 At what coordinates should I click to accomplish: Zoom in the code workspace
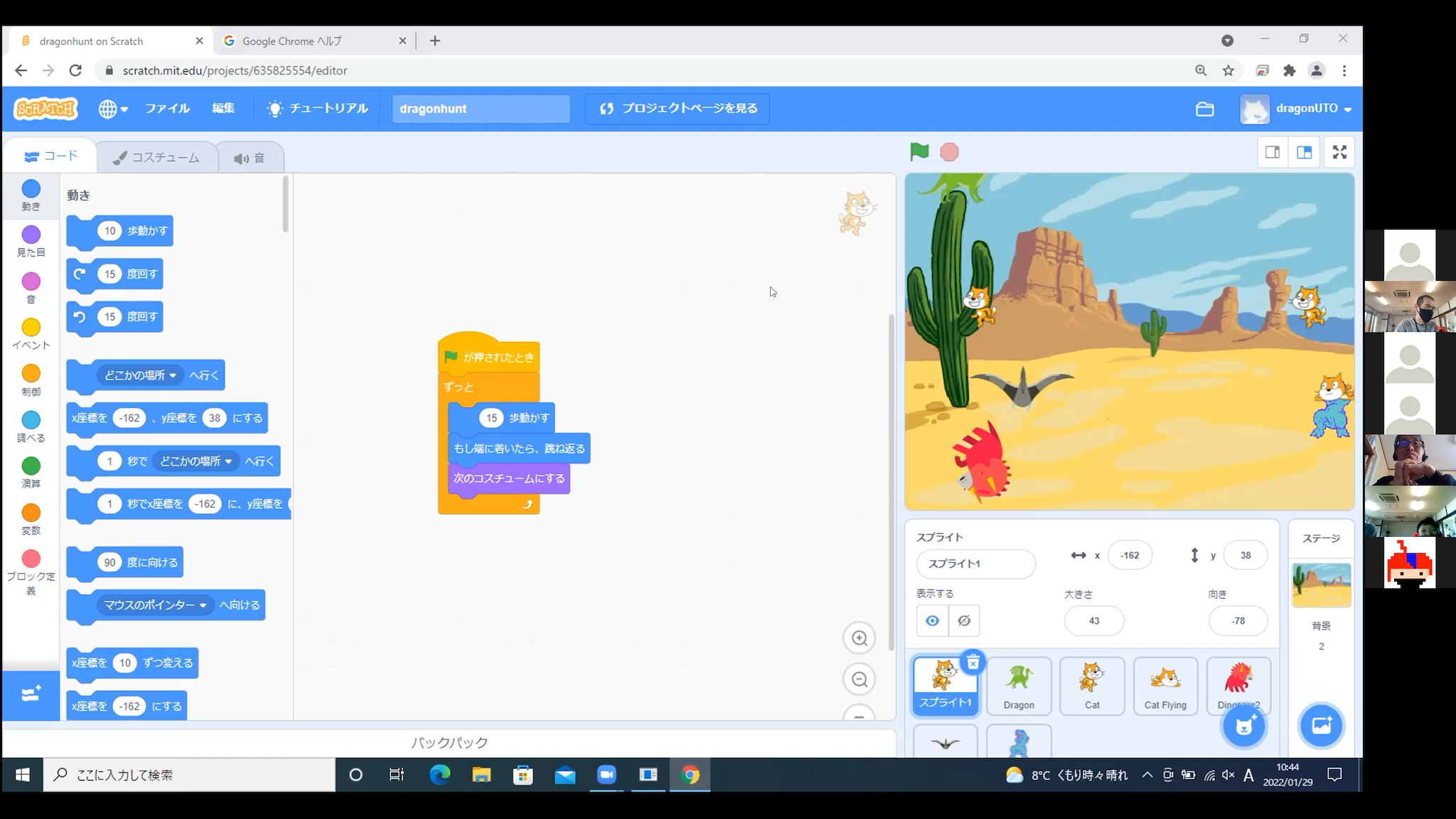(860, 638)
